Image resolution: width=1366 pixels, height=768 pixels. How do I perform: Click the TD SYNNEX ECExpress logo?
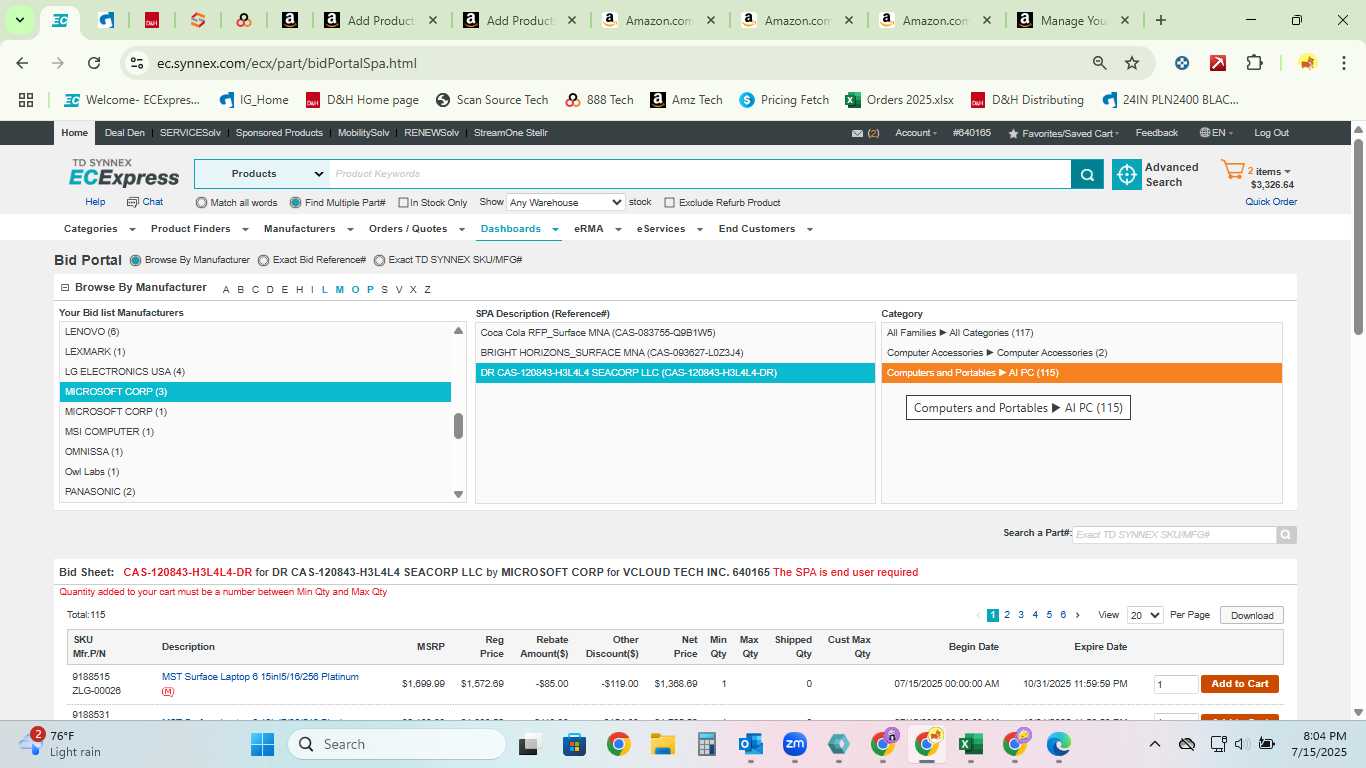[124, 173]
